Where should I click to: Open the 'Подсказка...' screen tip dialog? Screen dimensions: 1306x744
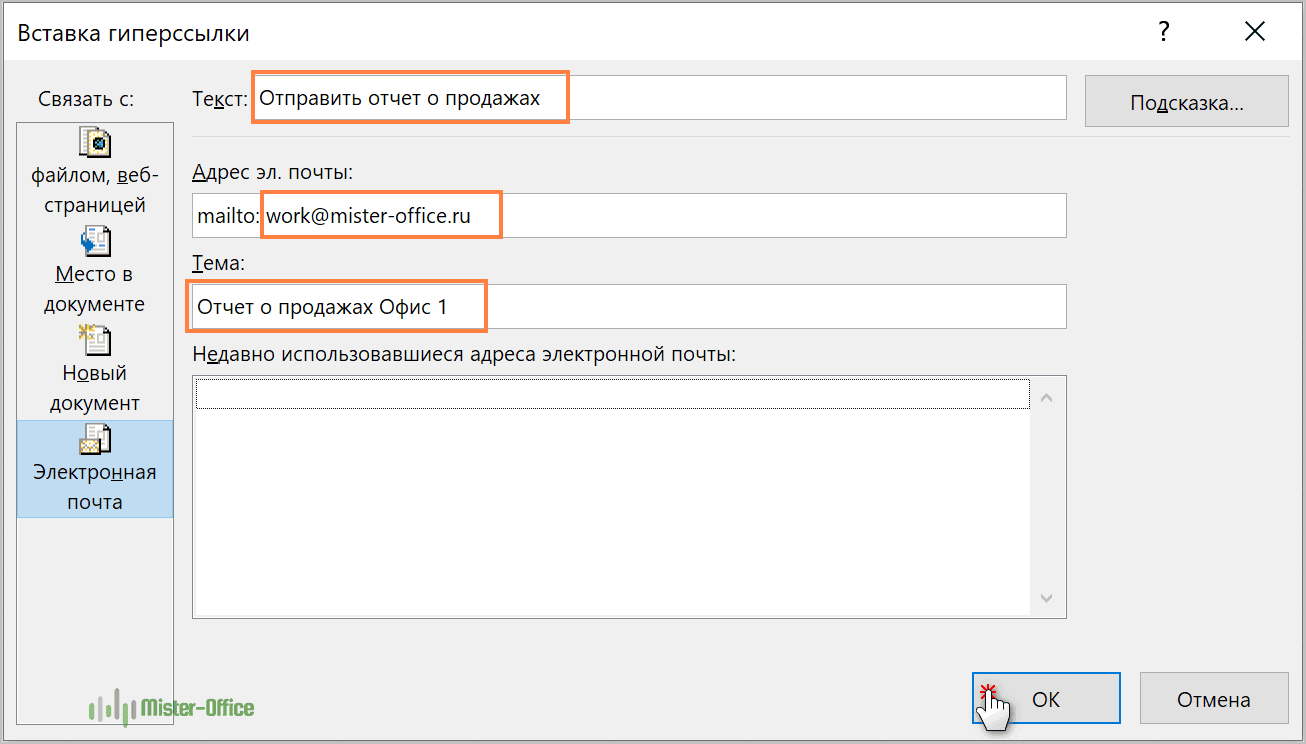point(1186,102)
